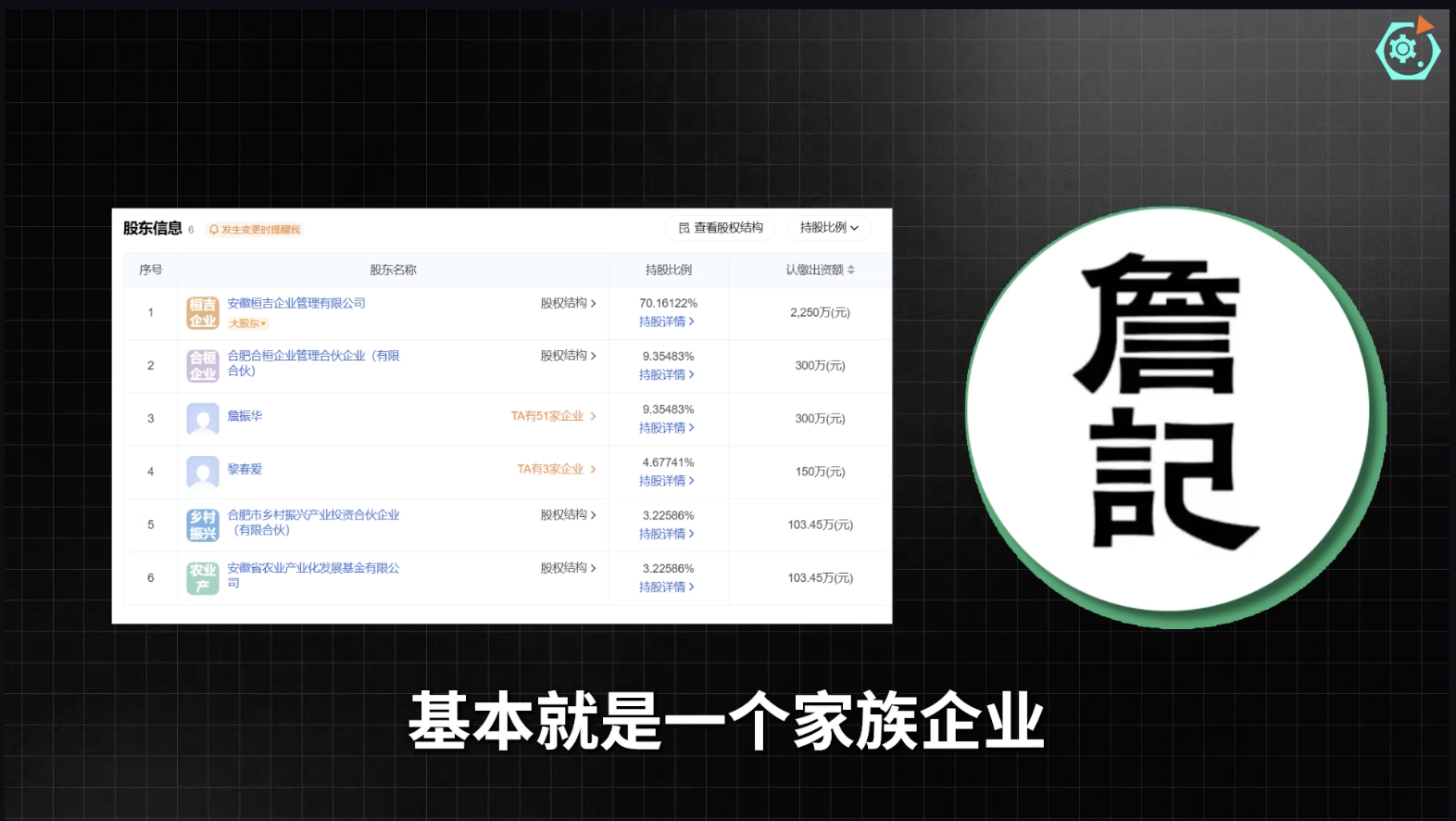Open 黎春爱 shareholder name link

[x=245, y=469]
